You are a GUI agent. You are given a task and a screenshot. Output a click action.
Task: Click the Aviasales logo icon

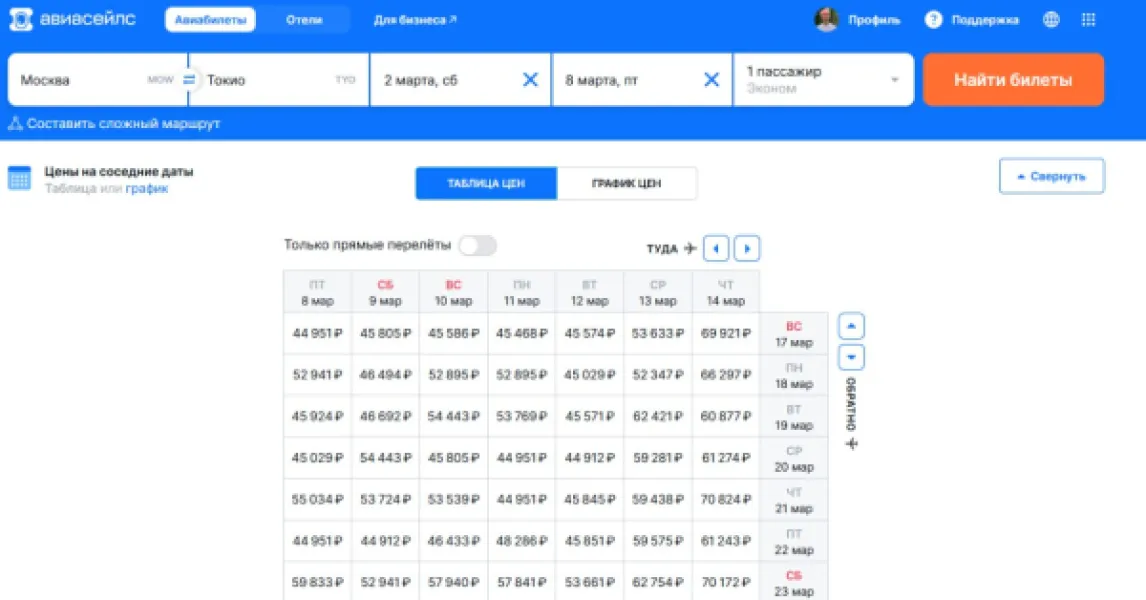(x=20, y=20)
